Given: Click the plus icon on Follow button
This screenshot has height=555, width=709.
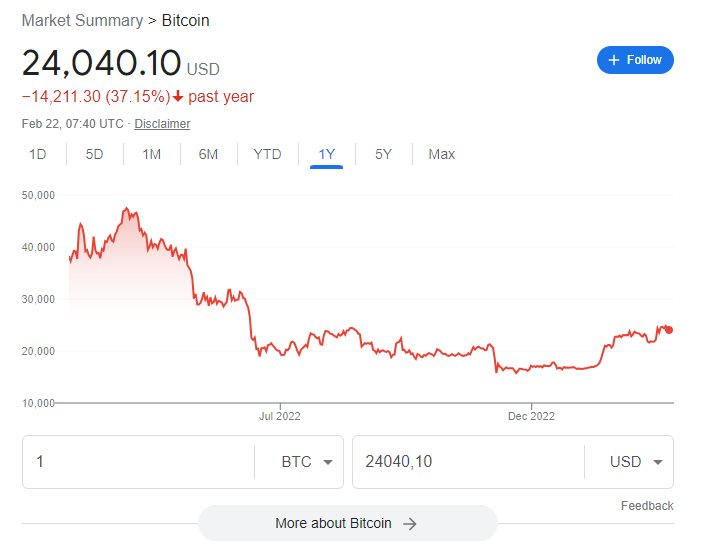Looking at the screenshot, I should pos(614,60).
